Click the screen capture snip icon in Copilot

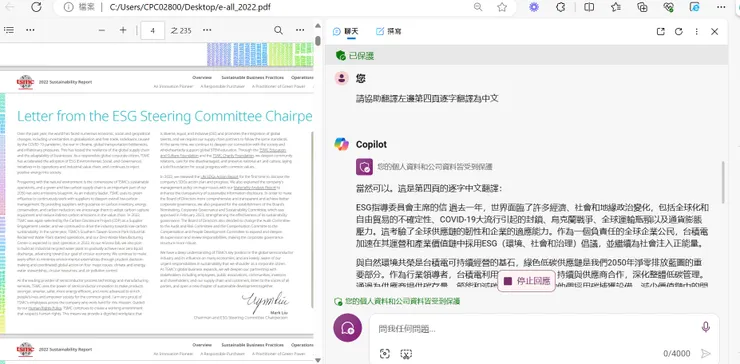(406, 354)
